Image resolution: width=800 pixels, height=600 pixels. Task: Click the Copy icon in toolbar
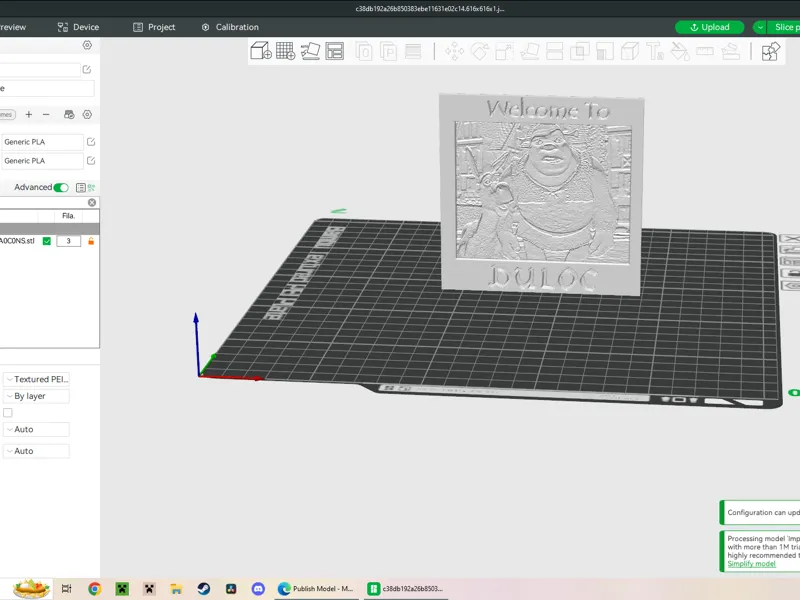pos(364,52)
